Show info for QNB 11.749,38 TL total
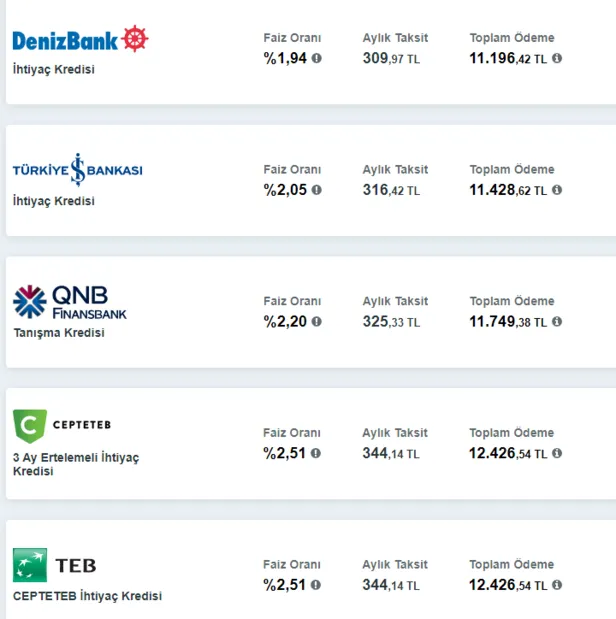The image size is (616, 619). pos(557,322)
